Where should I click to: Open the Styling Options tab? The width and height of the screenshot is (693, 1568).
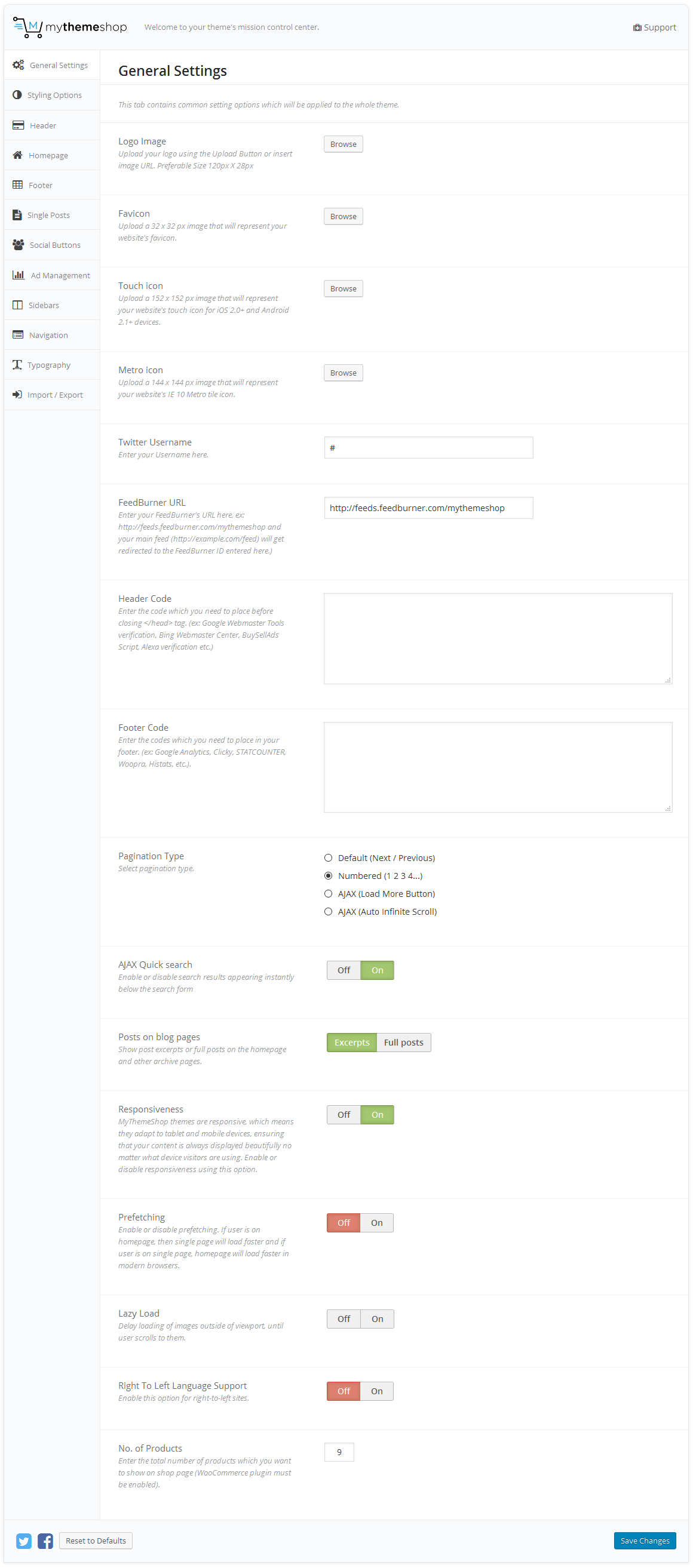click(x=54, y=96)
